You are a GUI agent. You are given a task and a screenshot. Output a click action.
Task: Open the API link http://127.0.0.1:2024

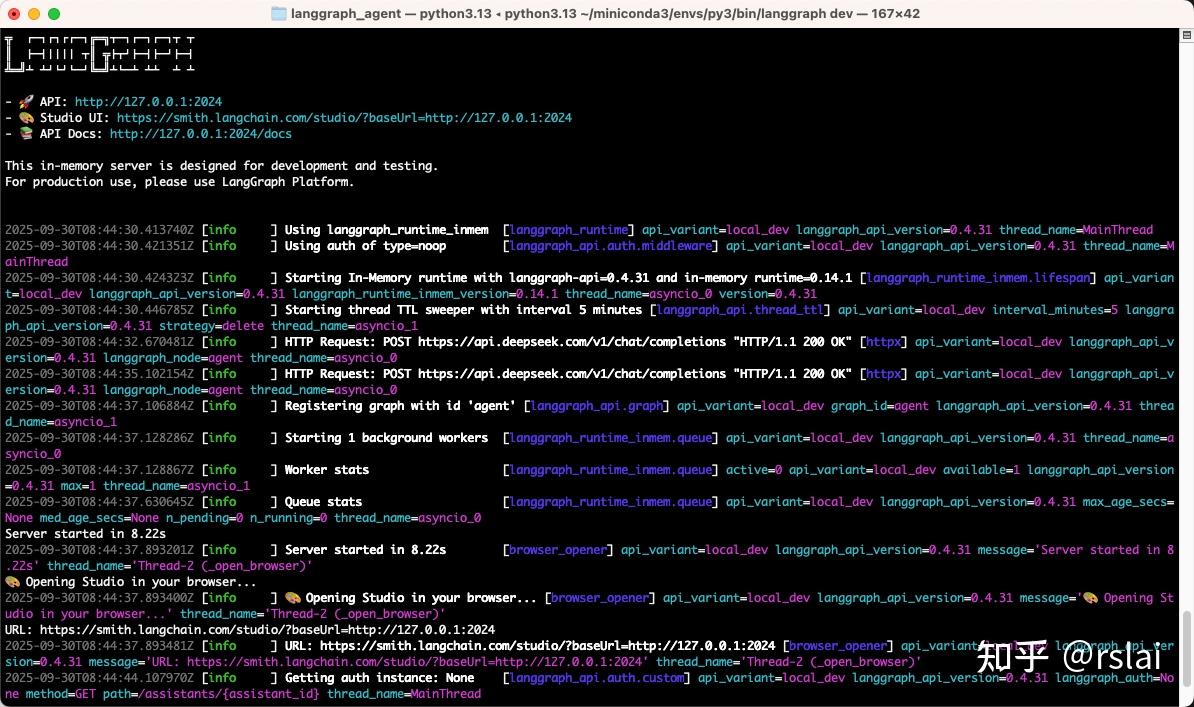(148, 101)
